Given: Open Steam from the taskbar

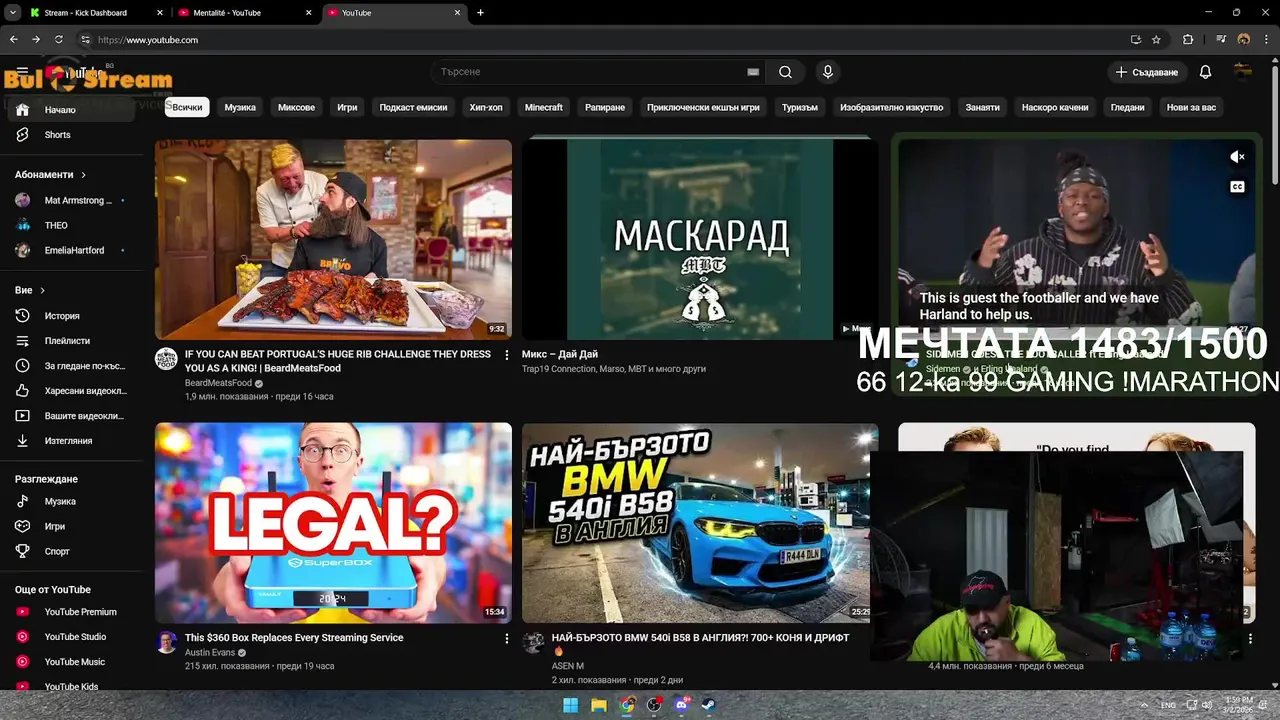Looking at the screenshot, I should coord(709,705).
